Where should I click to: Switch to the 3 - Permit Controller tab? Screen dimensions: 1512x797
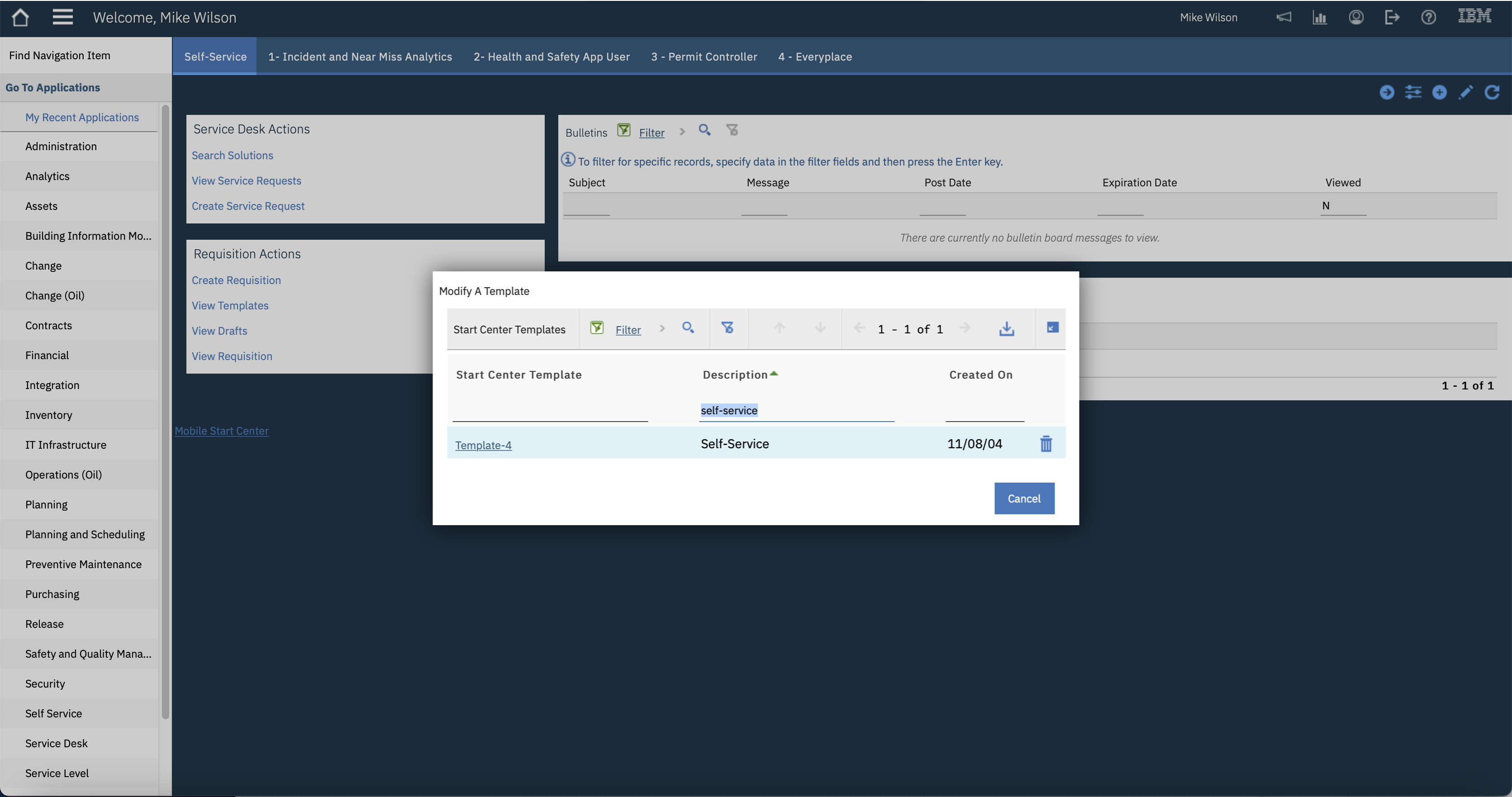click(703, 57)
